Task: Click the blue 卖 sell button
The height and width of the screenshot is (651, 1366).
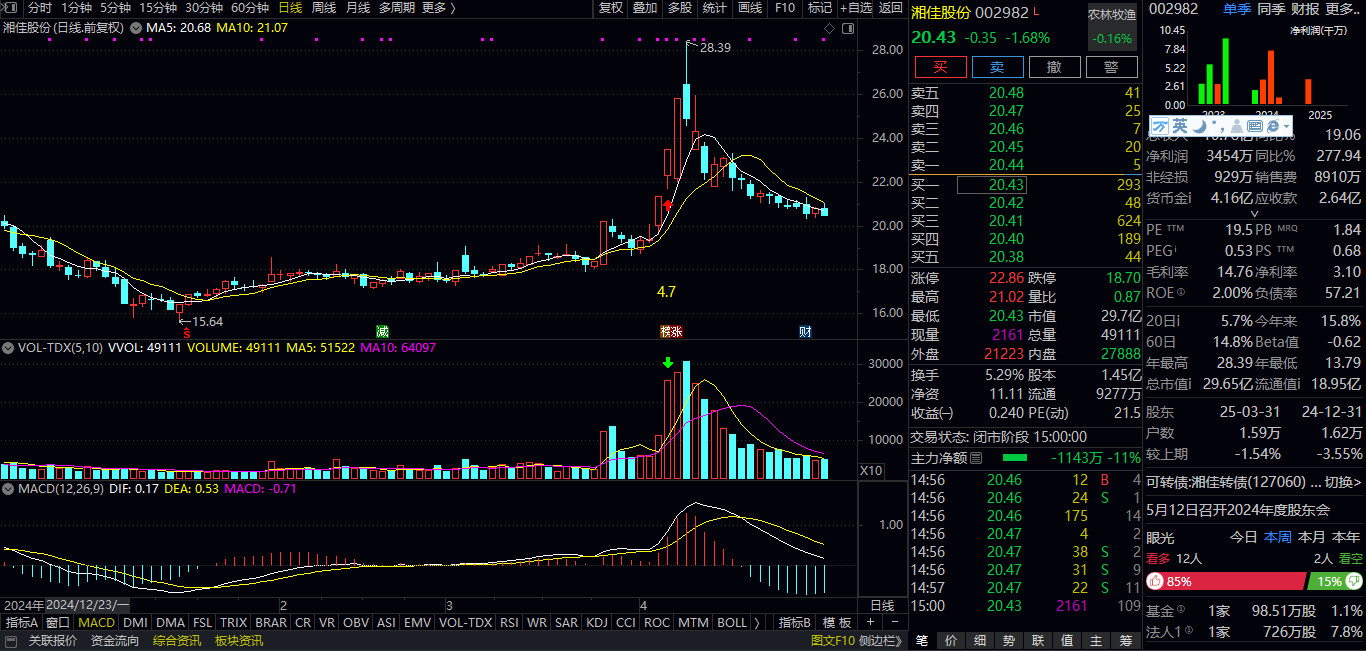Action: (997, 67)
